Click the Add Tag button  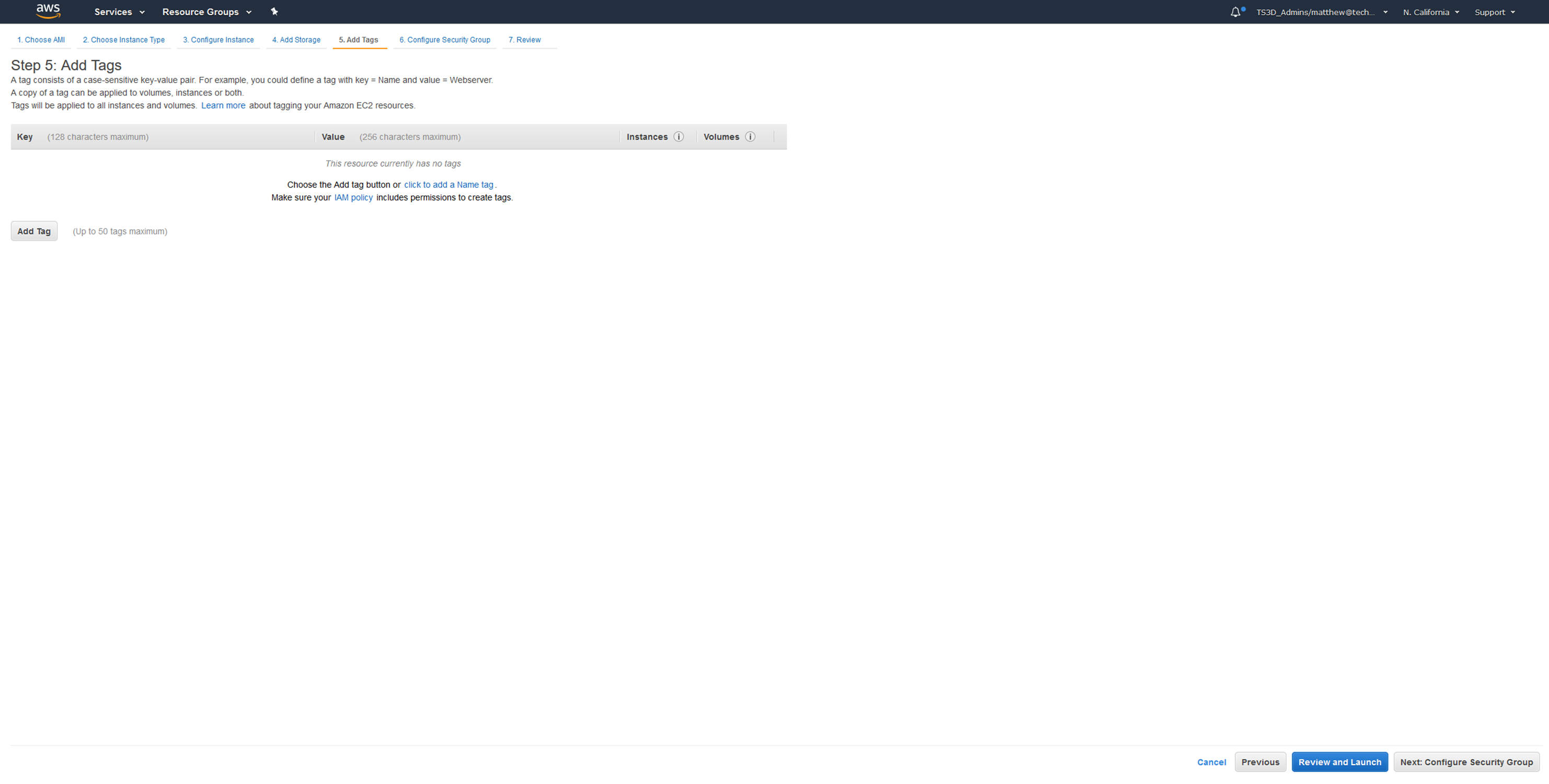(x=33, y=231)
